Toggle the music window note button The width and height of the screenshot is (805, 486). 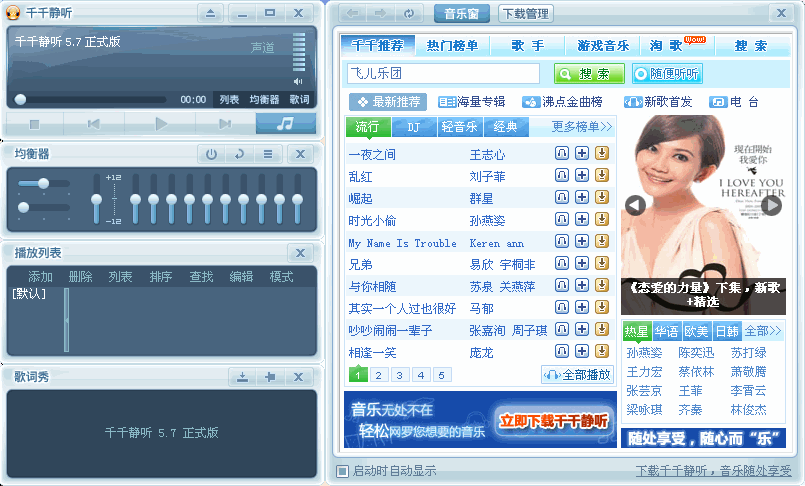[285, 124]
